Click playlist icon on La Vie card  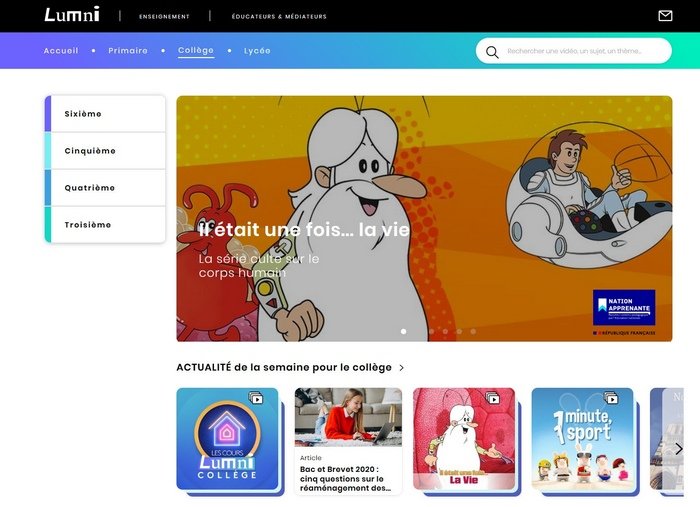tap(493, 398)
